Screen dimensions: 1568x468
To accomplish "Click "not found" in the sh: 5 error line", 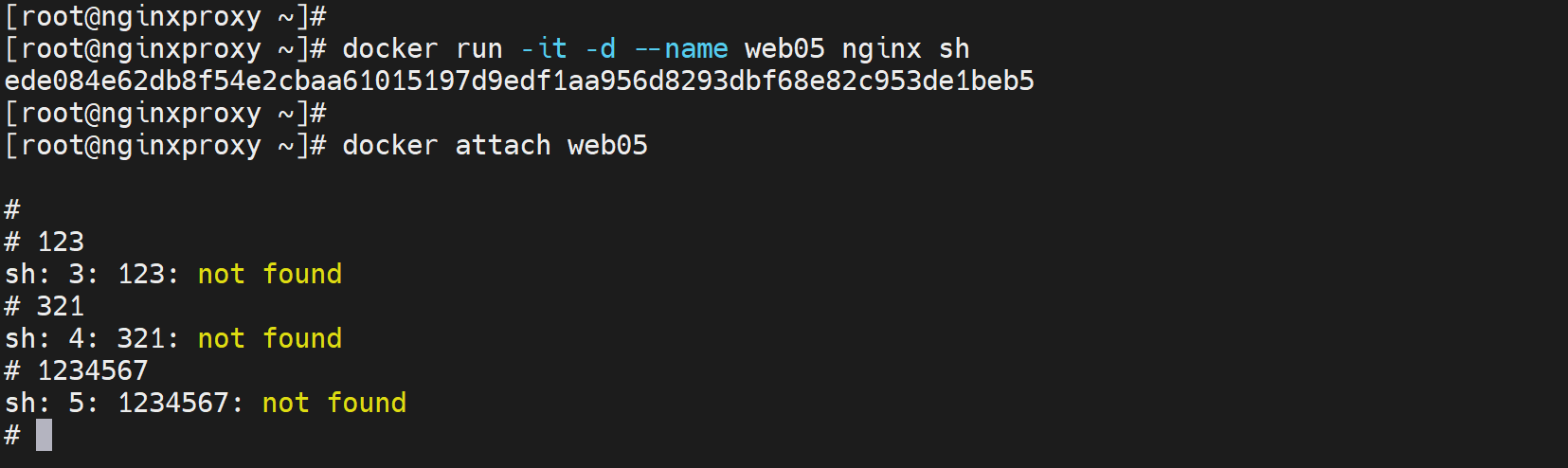I will coord(333,404).
